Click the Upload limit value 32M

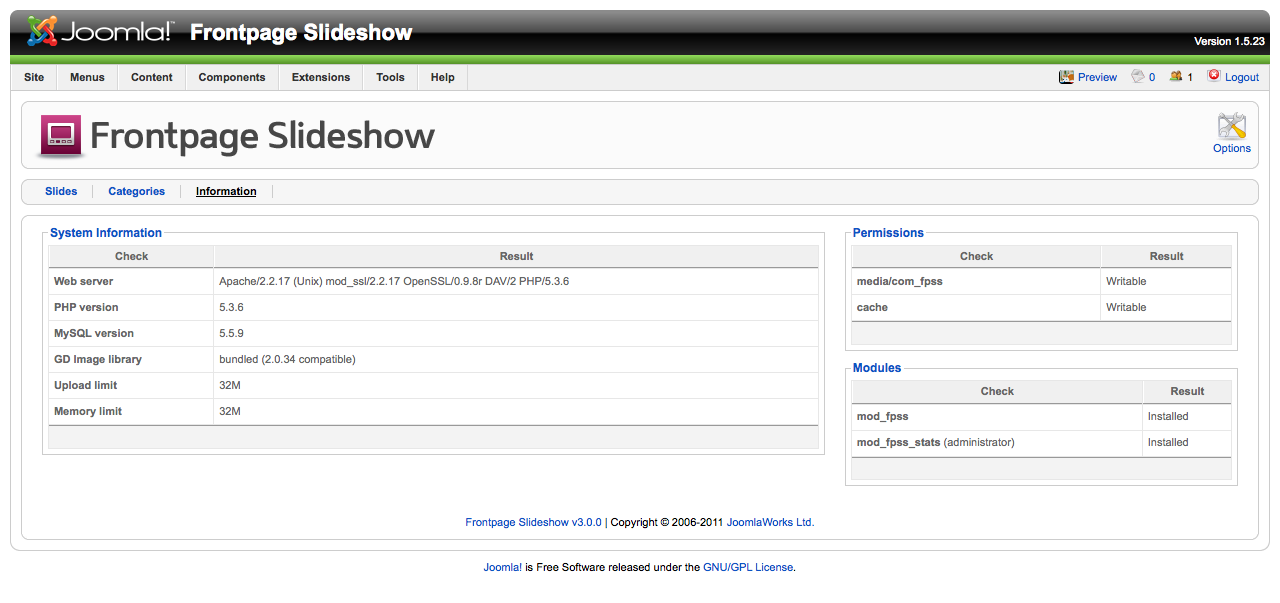coord(230,385)
